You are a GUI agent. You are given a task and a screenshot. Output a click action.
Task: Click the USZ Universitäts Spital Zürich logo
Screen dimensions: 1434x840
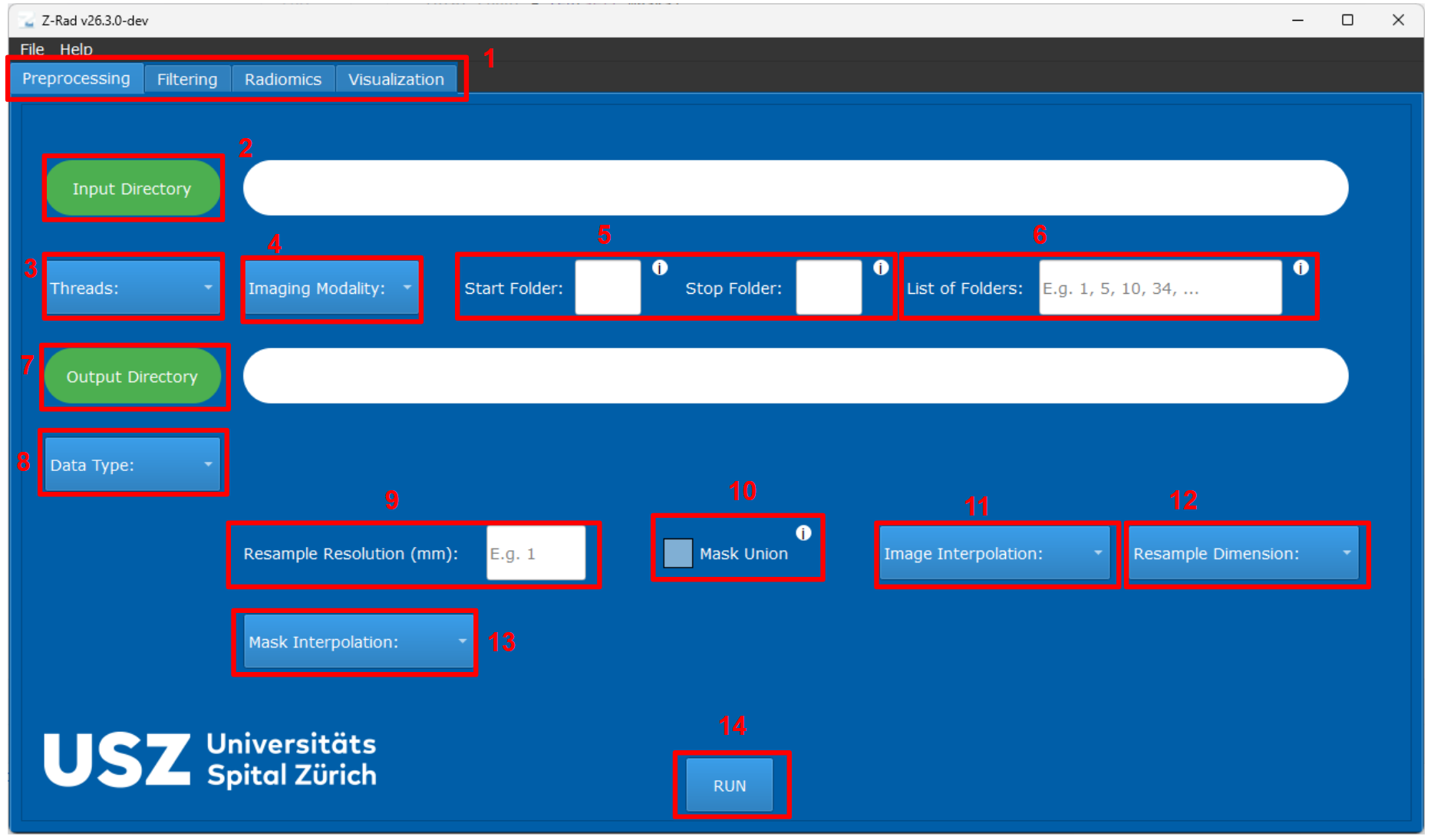click(210, 759)
